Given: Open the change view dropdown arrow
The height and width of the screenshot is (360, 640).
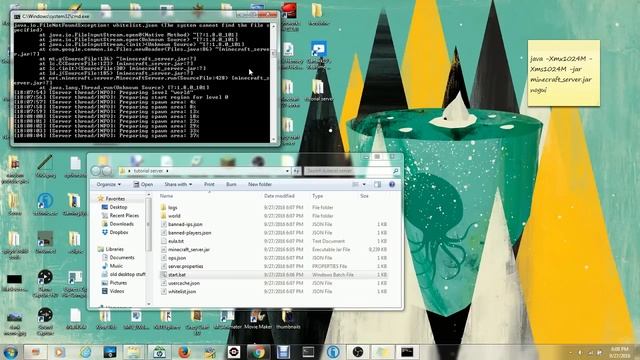Looking at the screenshot, I should point(364,184).
